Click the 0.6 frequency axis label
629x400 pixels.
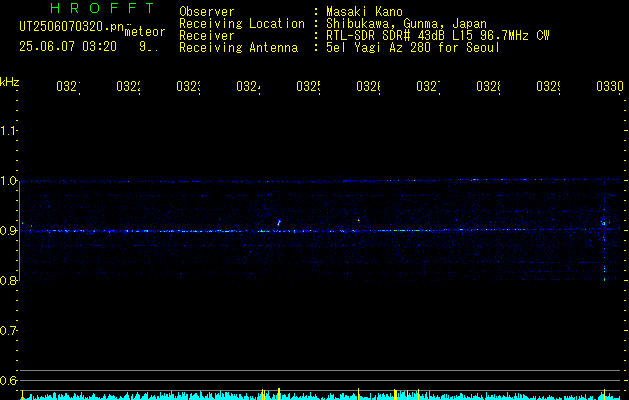coord(8,380)
